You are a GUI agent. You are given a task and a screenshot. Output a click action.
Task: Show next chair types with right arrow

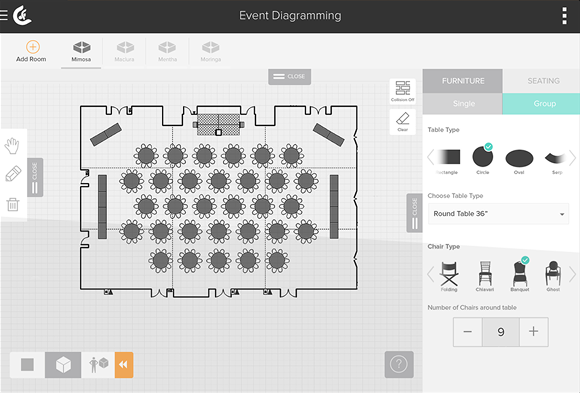tap(573, 275)
